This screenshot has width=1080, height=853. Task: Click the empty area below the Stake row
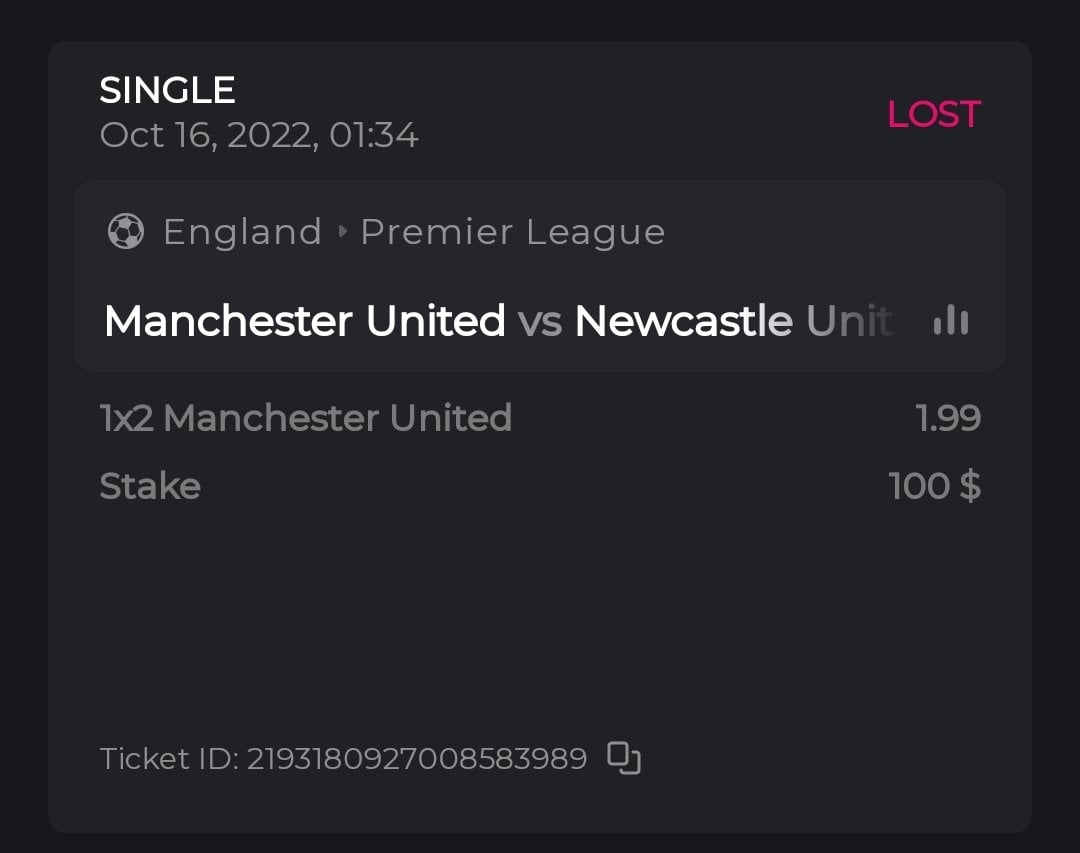(x=540, y=620)
